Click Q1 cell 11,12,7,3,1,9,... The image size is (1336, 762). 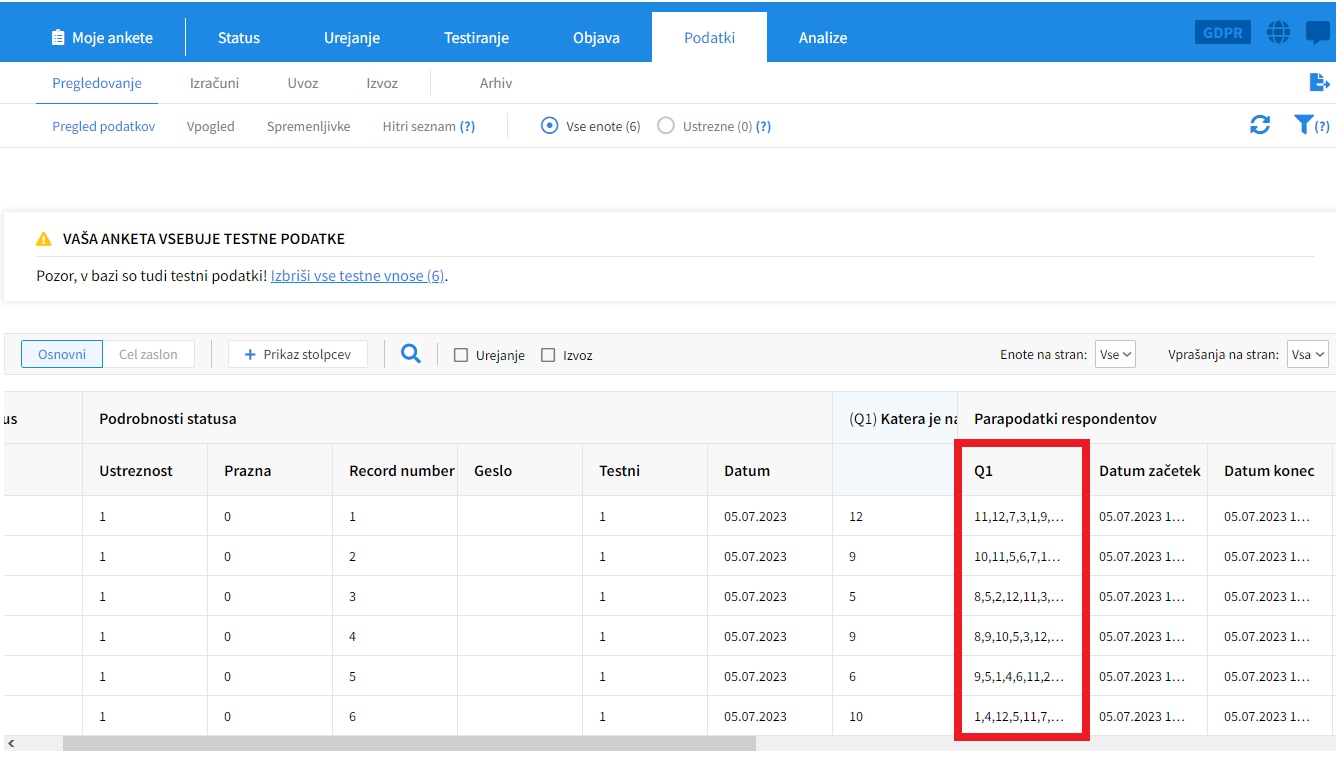tap(1020, 516)
